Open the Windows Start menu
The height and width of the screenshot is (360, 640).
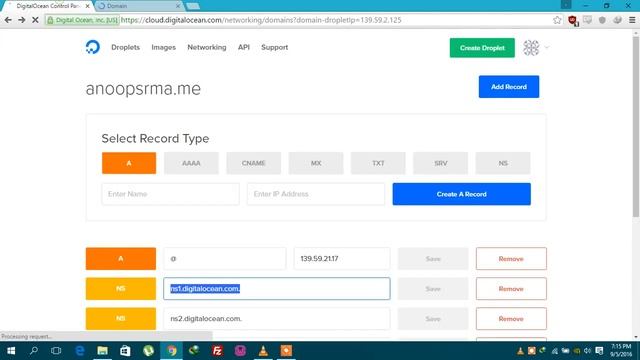coord(11,351)
